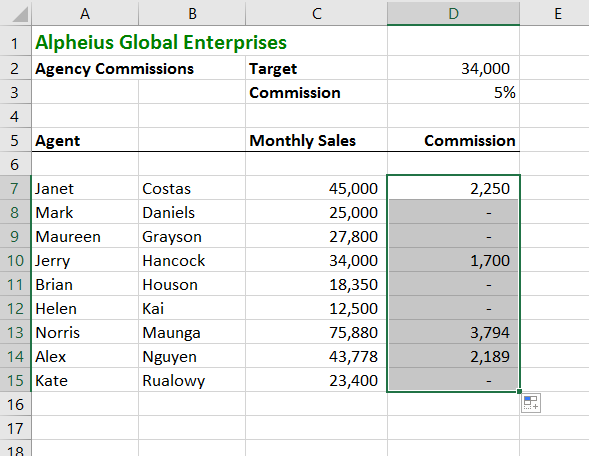Select the 5% commission rate cell
The height and width of the screenshot is (456, 589).
pos(453,92)
